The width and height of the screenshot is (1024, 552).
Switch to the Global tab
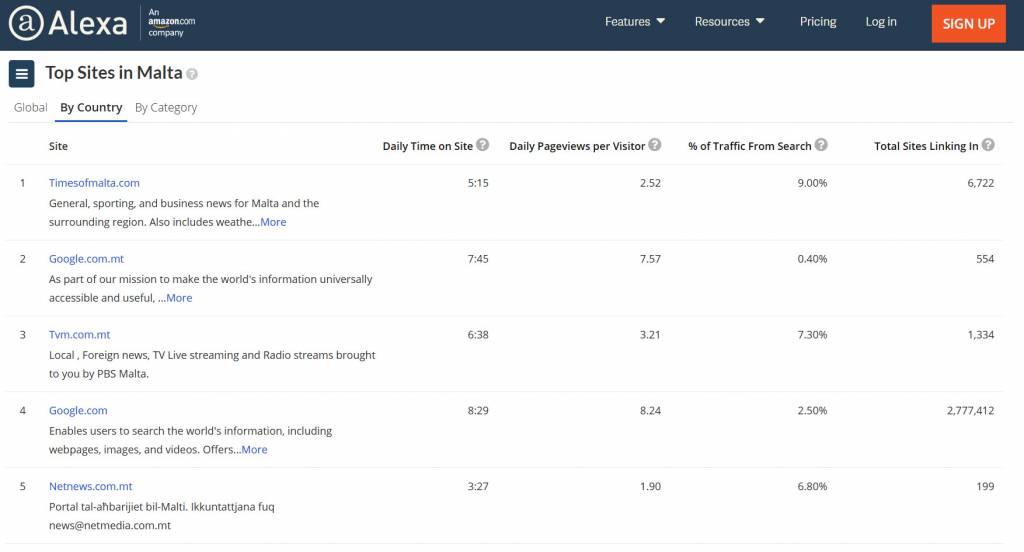[31, 107]
